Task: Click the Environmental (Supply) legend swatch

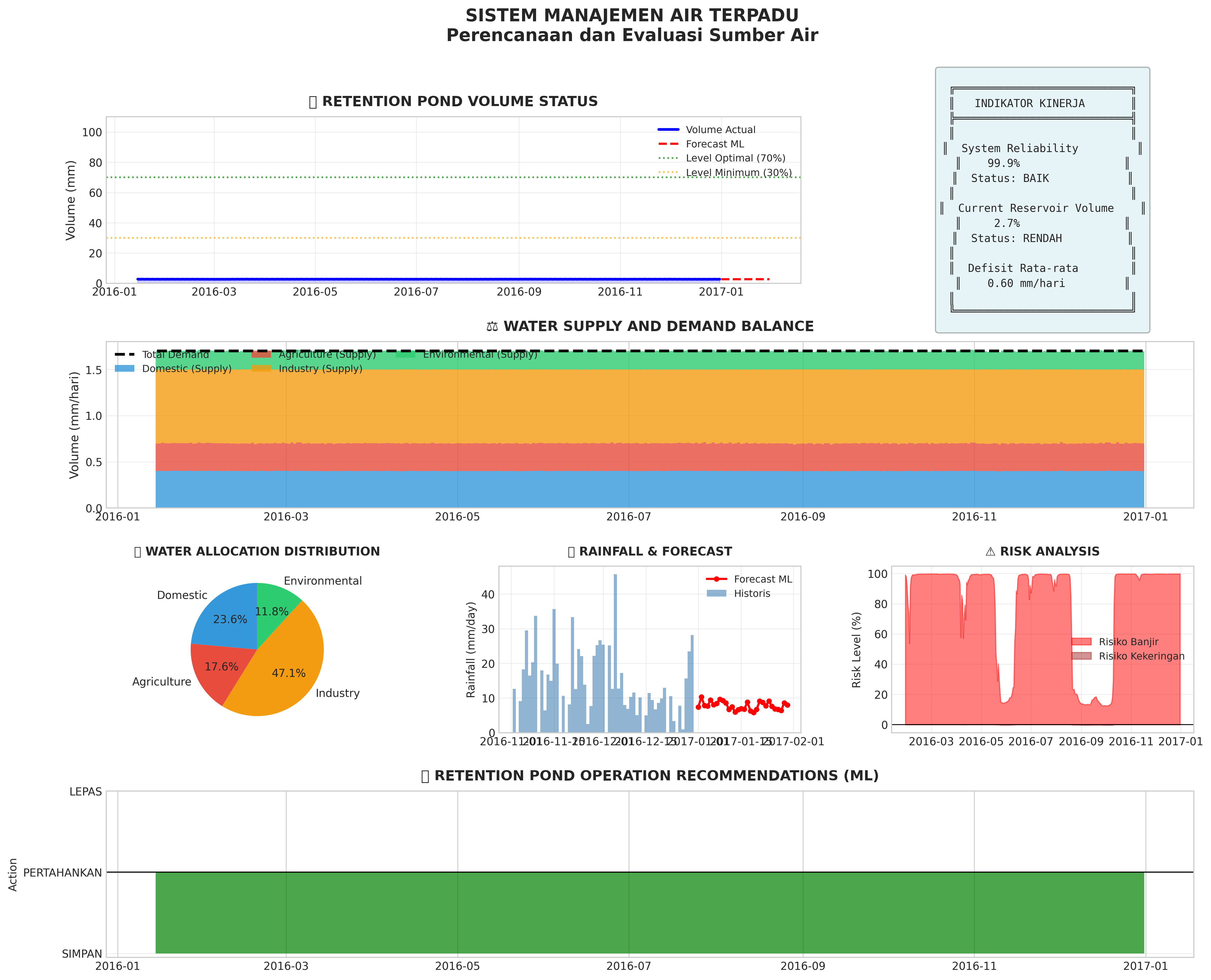Action: click(x=405, y=355)
